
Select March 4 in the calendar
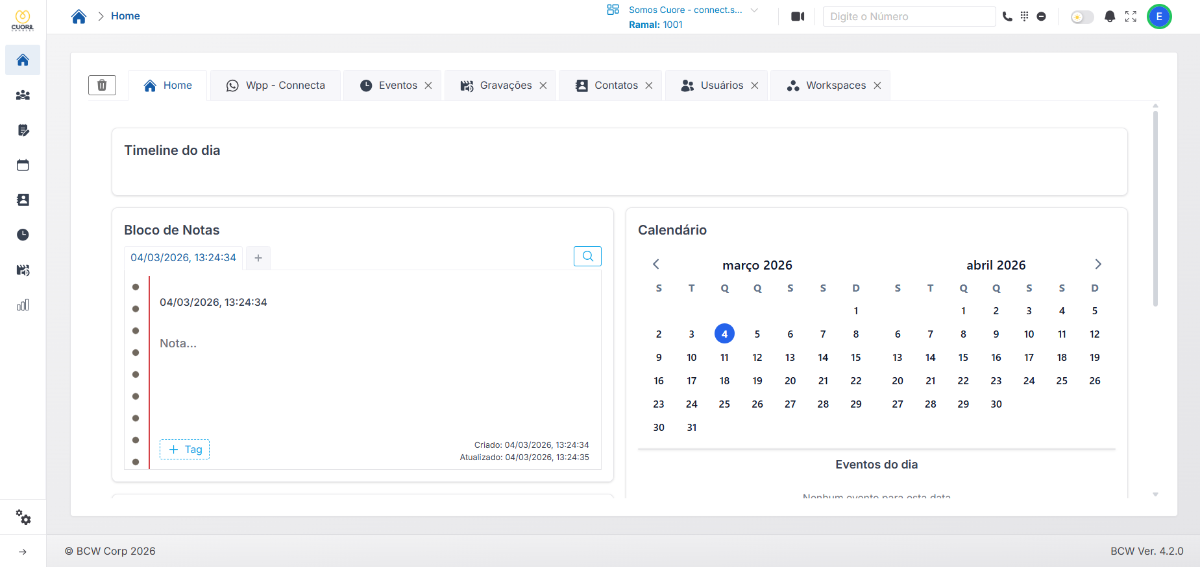(x=725, y=334)
